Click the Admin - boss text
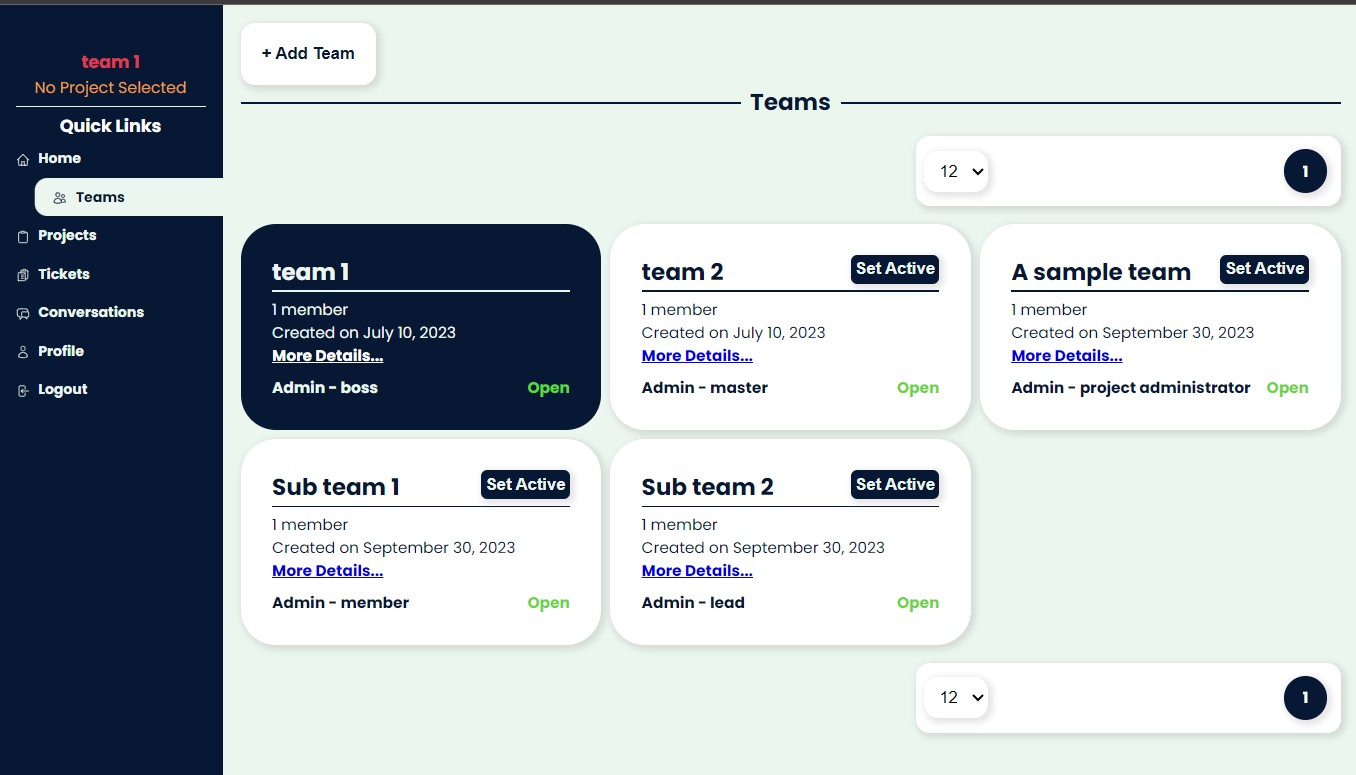 pos(325,388)
